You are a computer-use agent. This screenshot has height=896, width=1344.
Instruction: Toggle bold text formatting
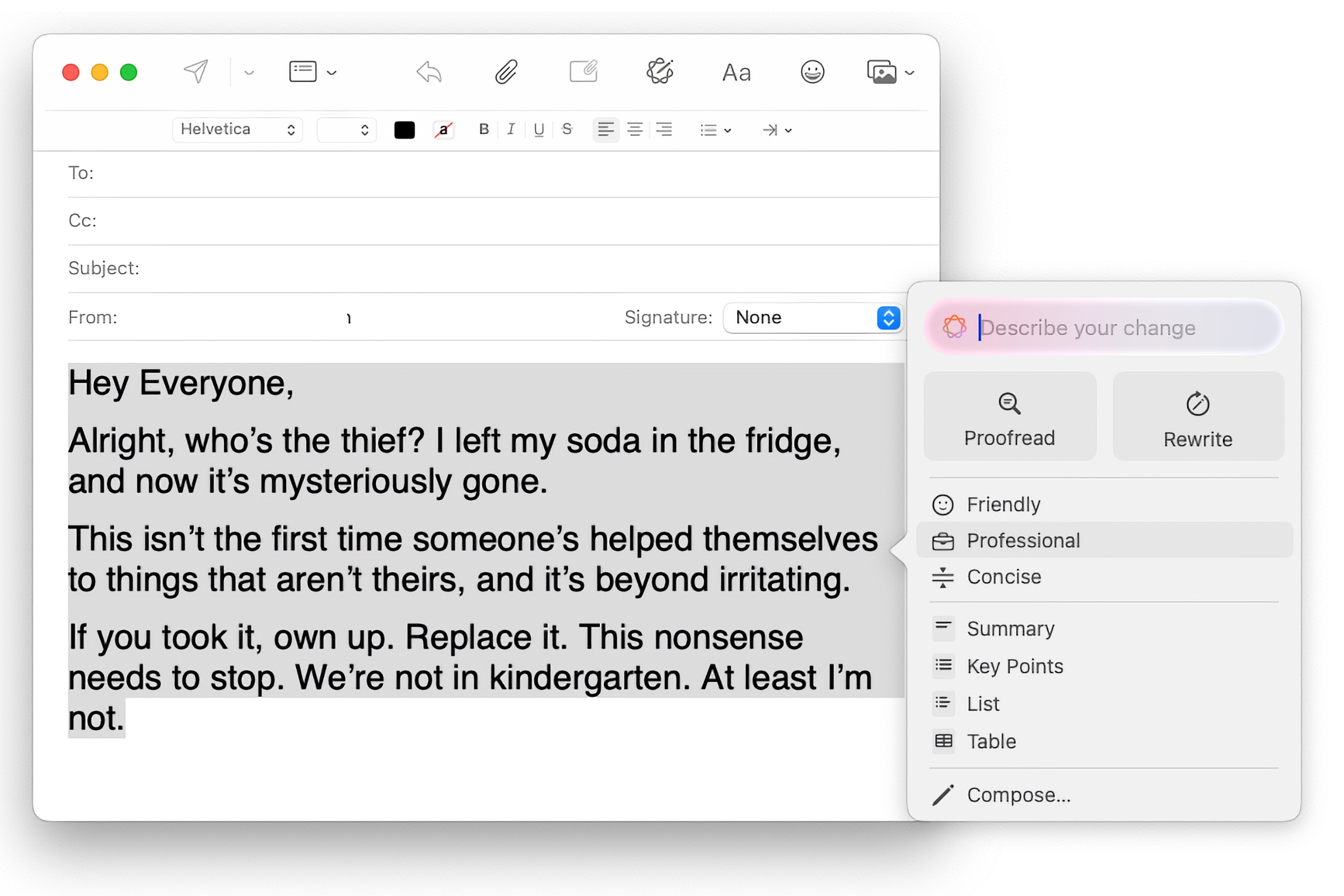point(483,130)
